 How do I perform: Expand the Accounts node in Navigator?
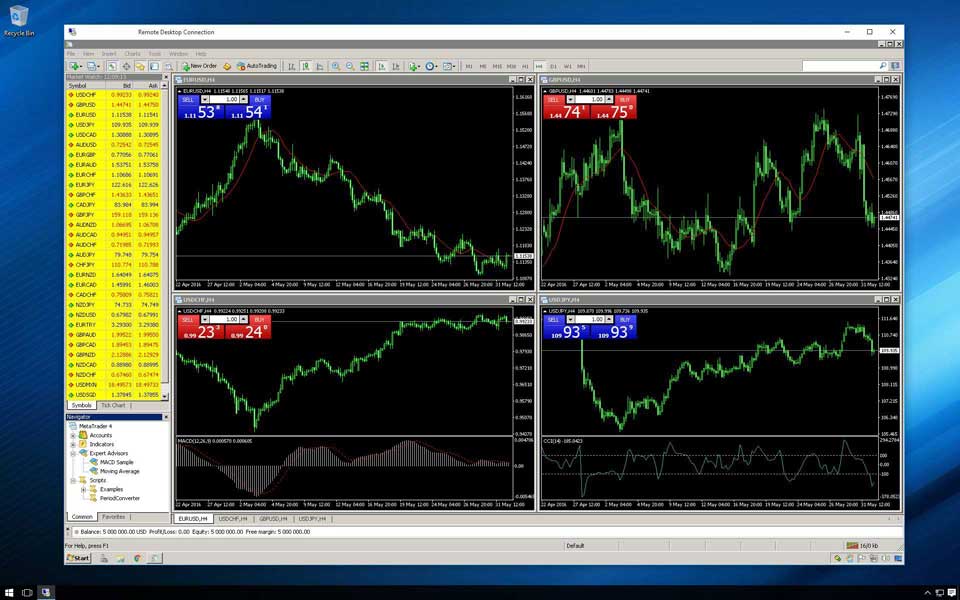coord(73,435)
